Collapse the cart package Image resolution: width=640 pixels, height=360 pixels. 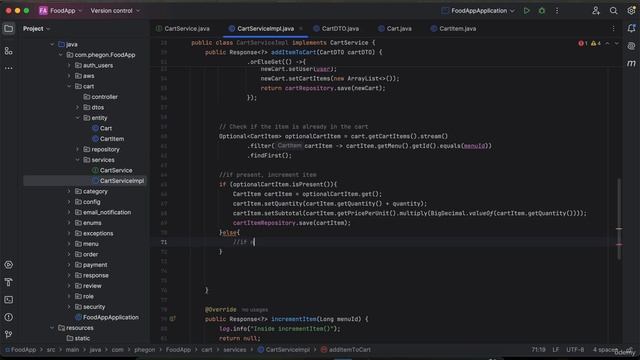[x=69, y=87]
